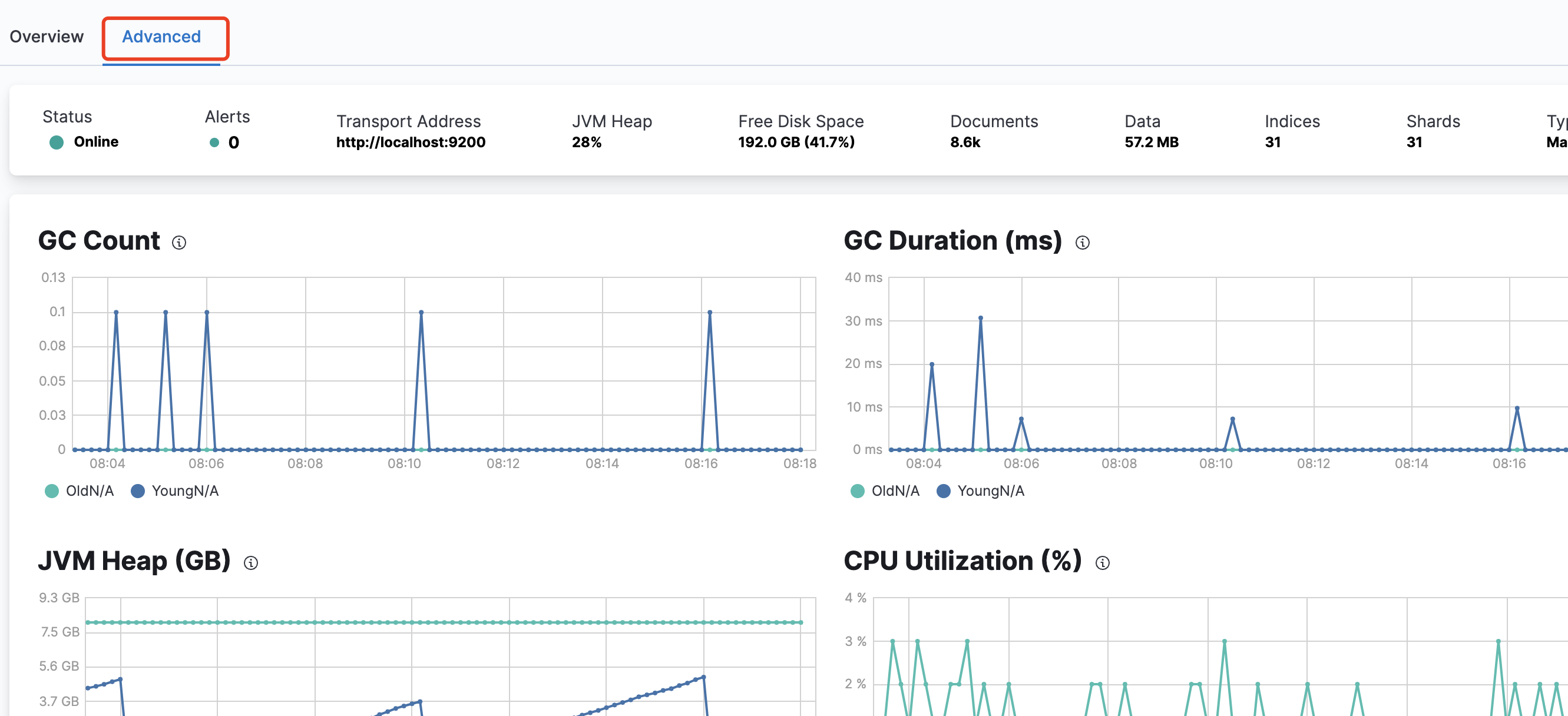Click the transport address http://localhost:9200

[411, 142]
